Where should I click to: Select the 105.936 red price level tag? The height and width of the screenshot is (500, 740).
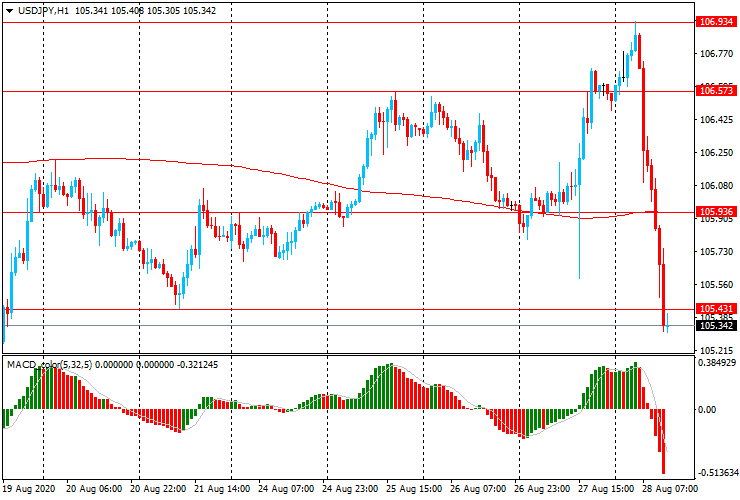pyautogui.click(x=716, y=212)
